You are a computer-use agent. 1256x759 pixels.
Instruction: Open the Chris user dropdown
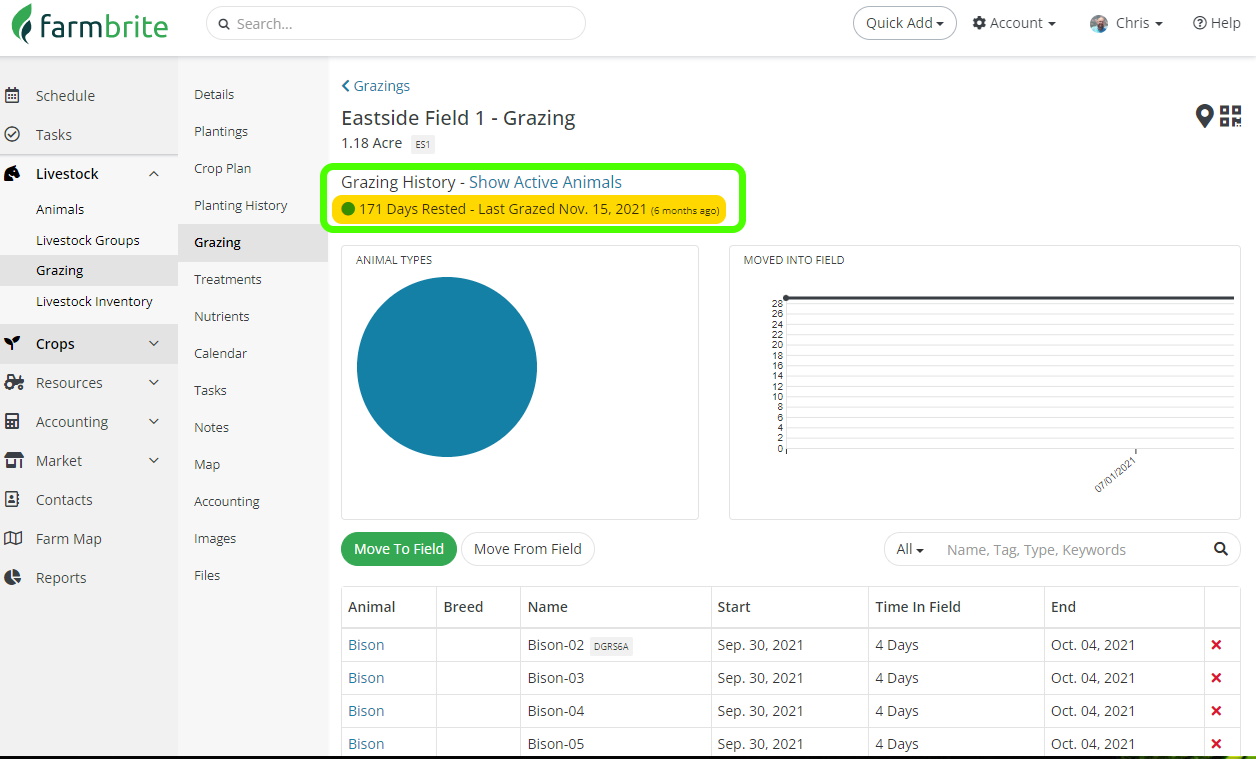(x=1126, y=23)
